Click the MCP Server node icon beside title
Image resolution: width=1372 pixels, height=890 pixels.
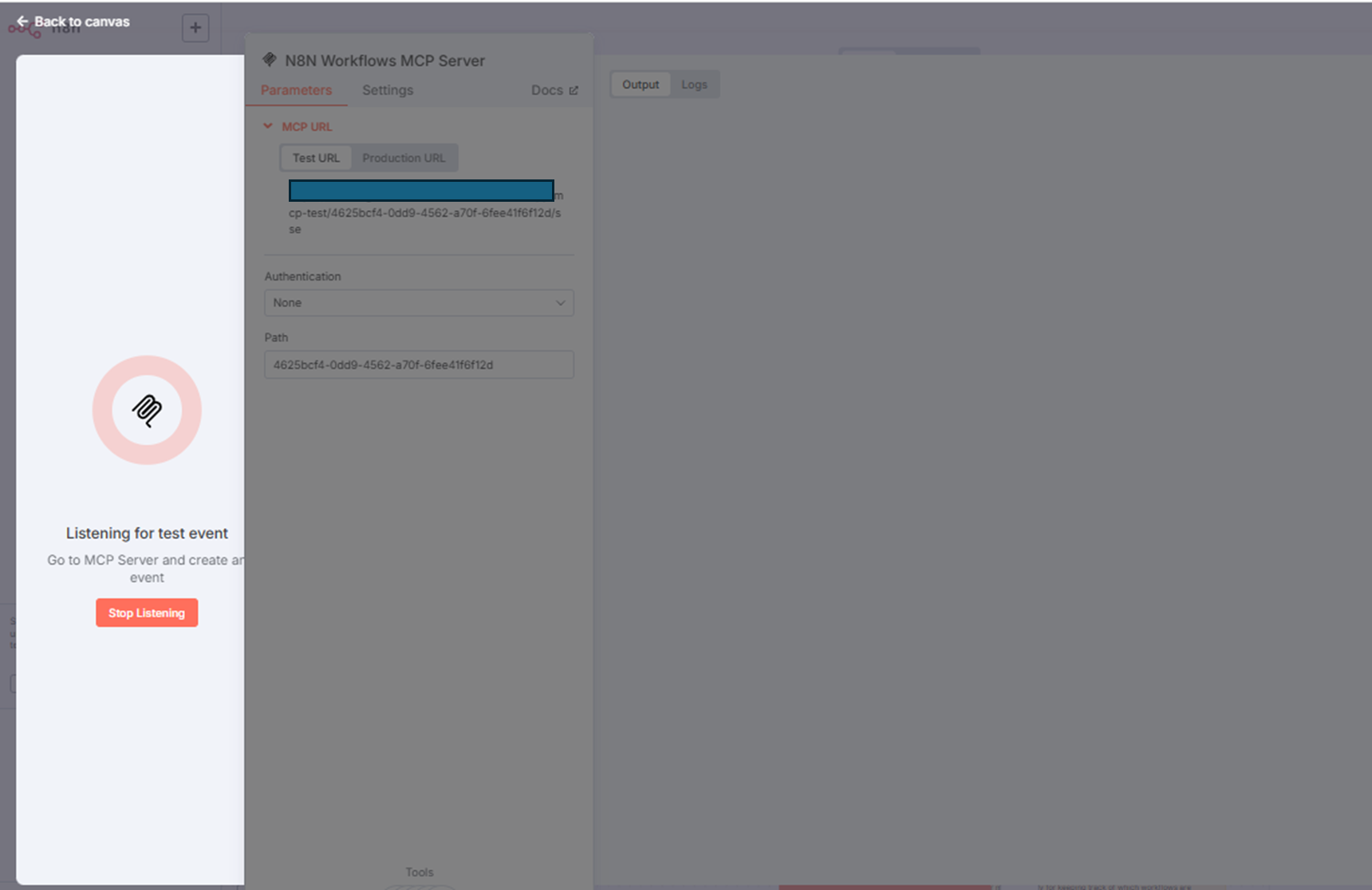tap(270, 60)
